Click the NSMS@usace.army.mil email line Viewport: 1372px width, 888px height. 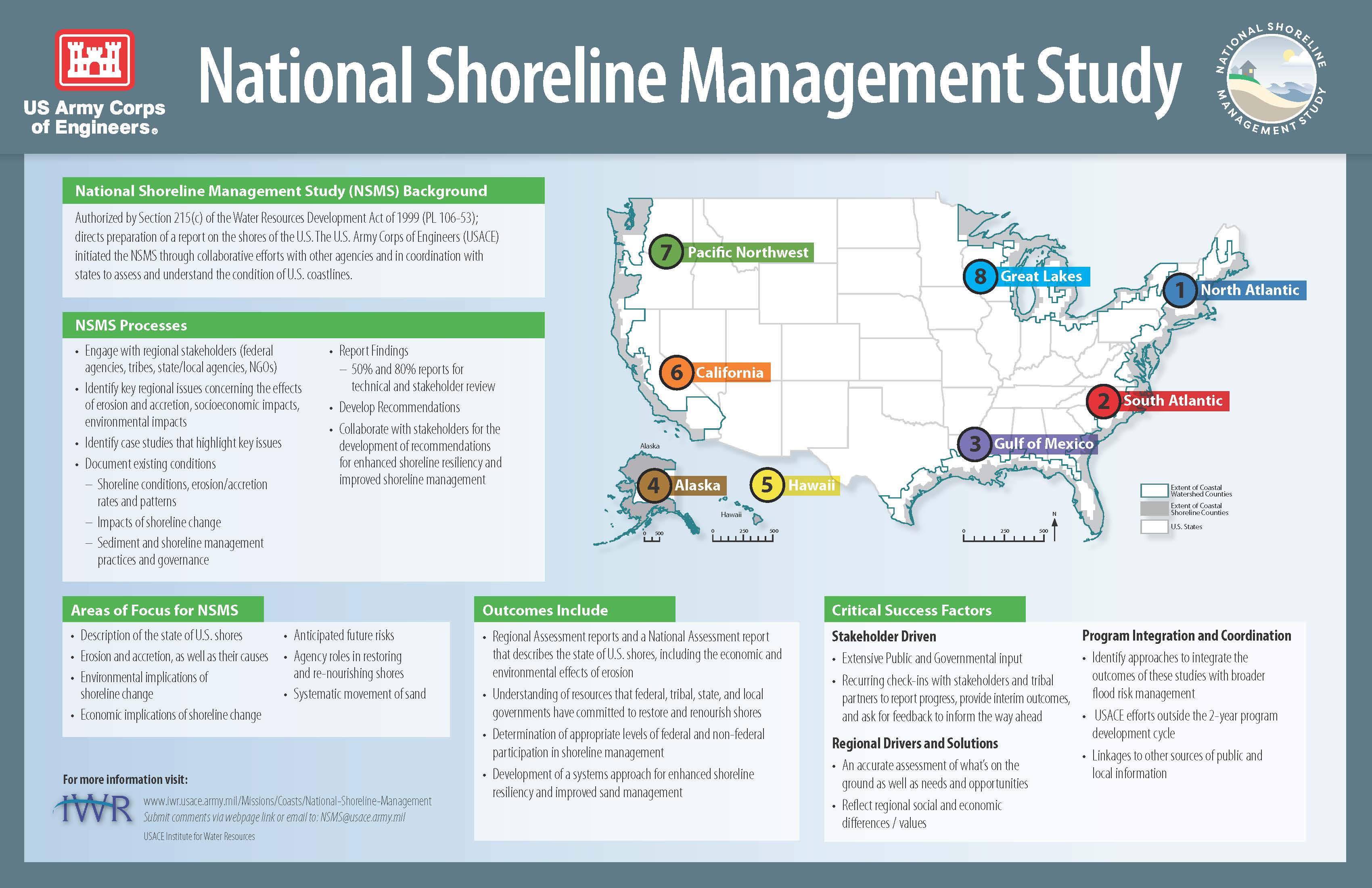point(274,817)
